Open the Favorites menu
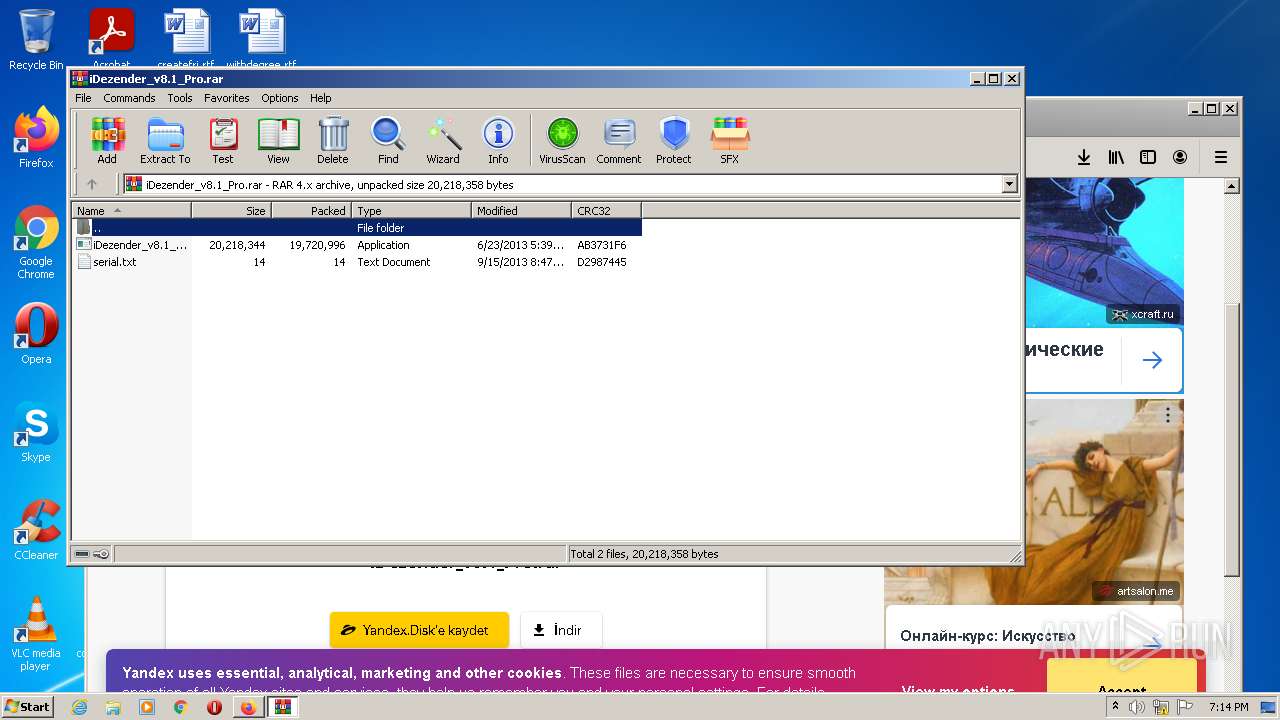 (227, 98)
